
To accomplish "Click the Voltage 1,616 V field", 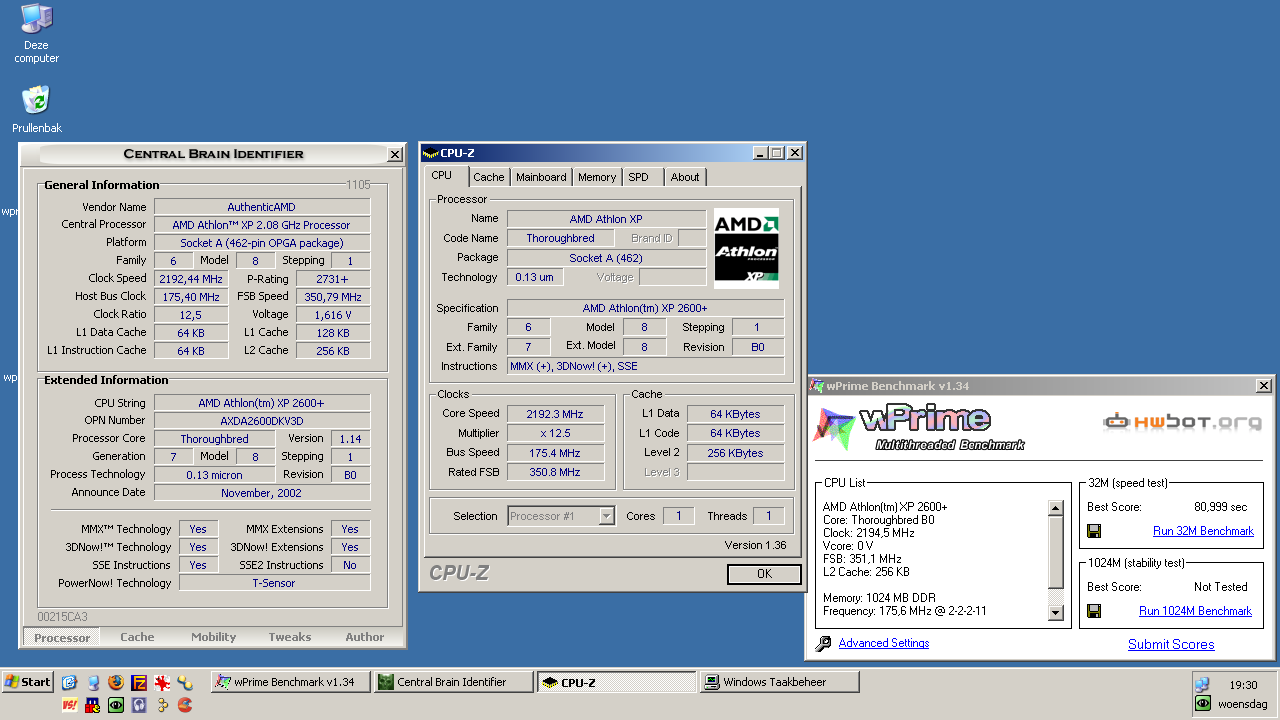I will coord(332,315).
